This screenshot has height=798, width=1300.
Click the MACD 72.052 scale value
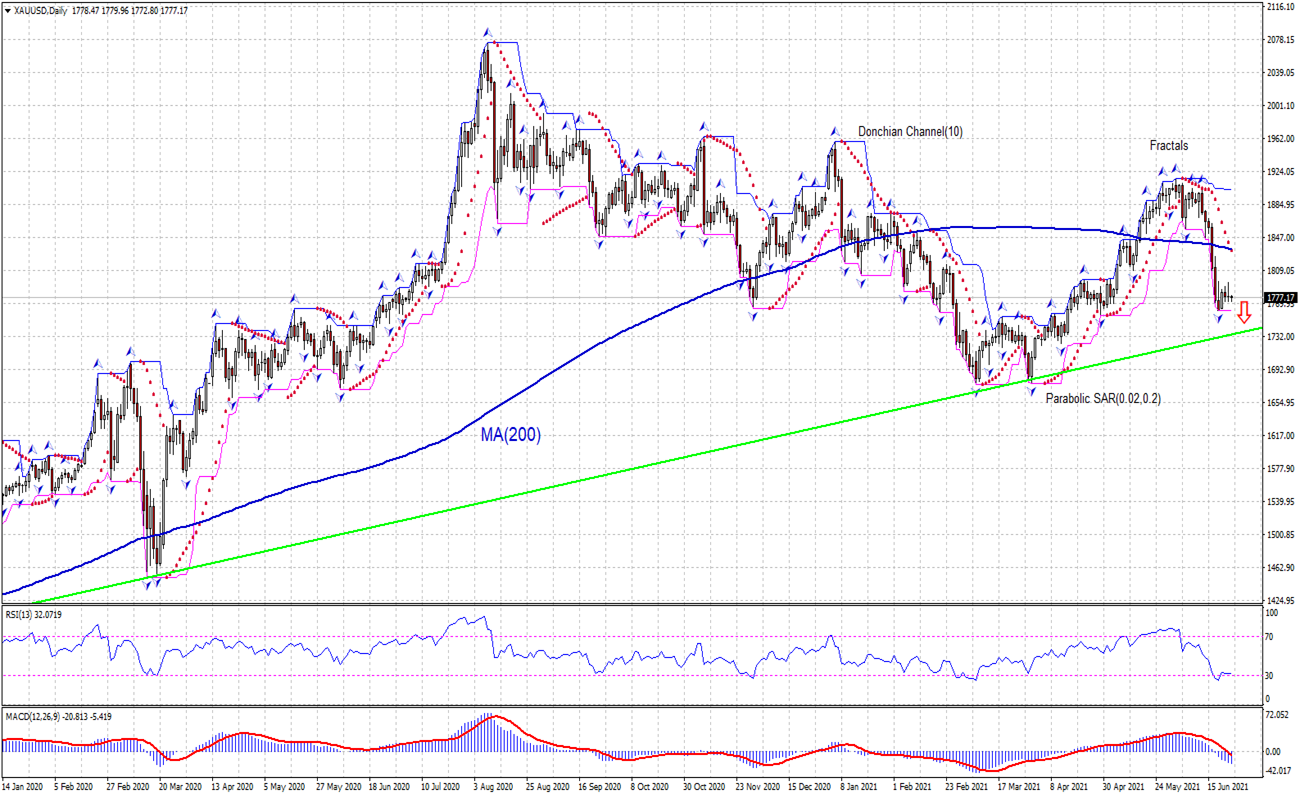coord(1277,717)
